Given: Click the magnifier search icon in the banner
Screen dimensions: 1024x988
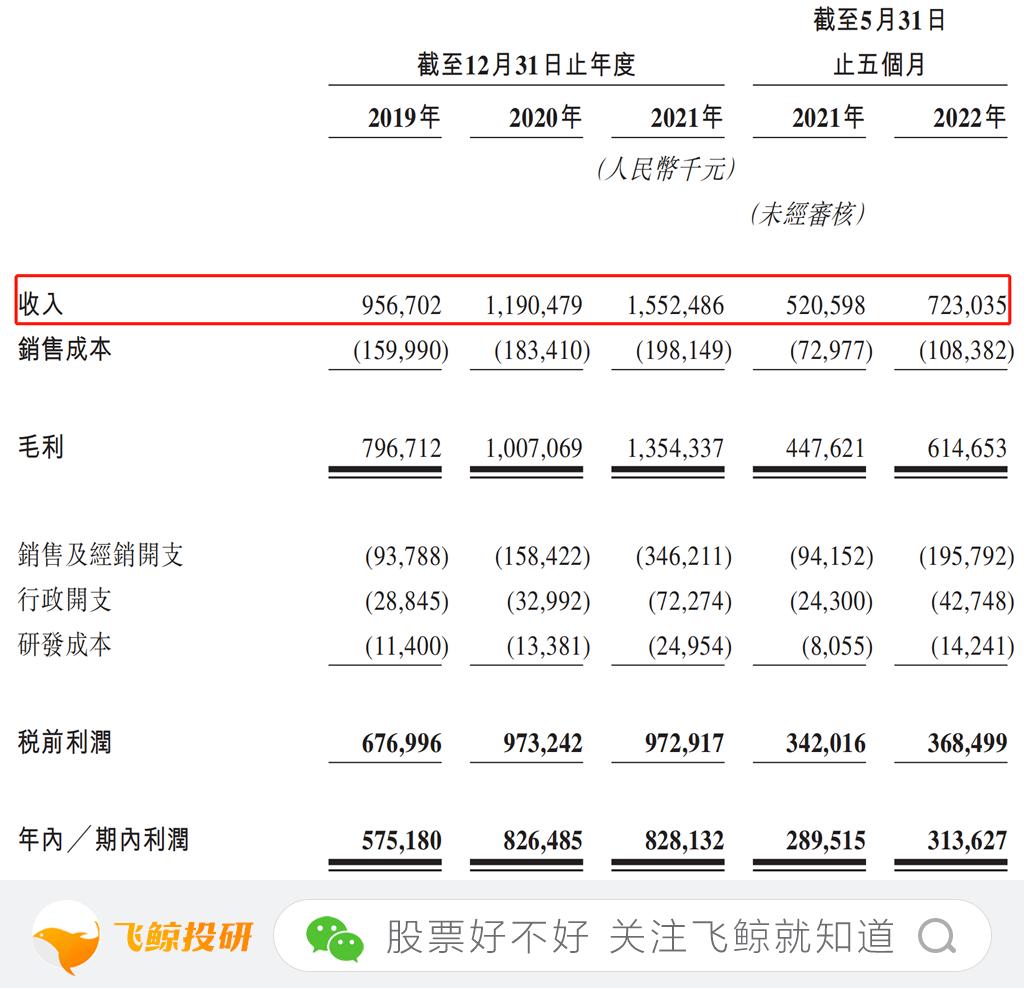Looking at the screenshot, I should (937, 936).
